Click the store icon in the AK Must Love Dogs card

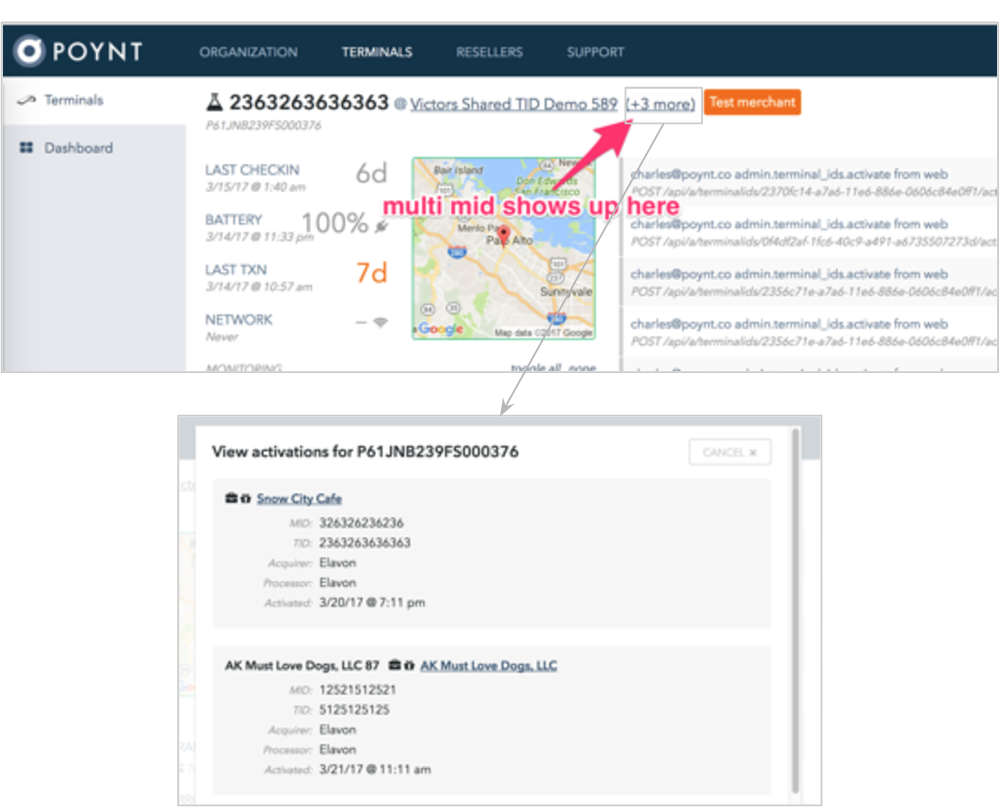coord(409,665)
